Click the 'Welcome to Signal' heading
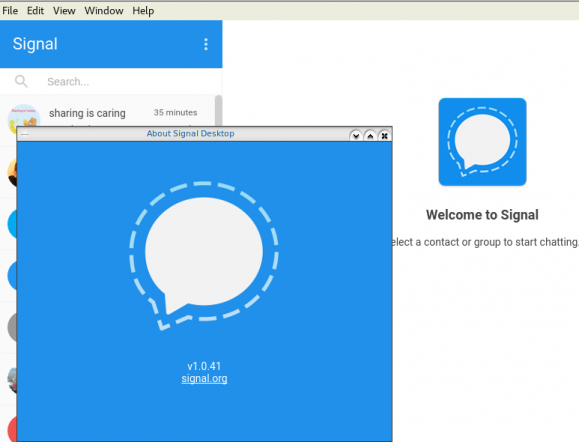The image size is (579, 442). [x=482, y=215]
